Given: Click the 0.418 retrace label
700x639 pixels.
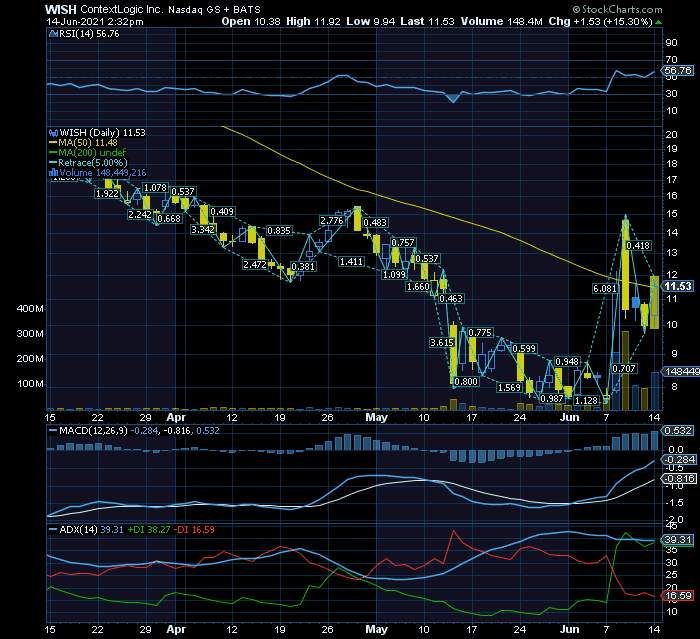Looking at the screenshot, I should (638, 246).
